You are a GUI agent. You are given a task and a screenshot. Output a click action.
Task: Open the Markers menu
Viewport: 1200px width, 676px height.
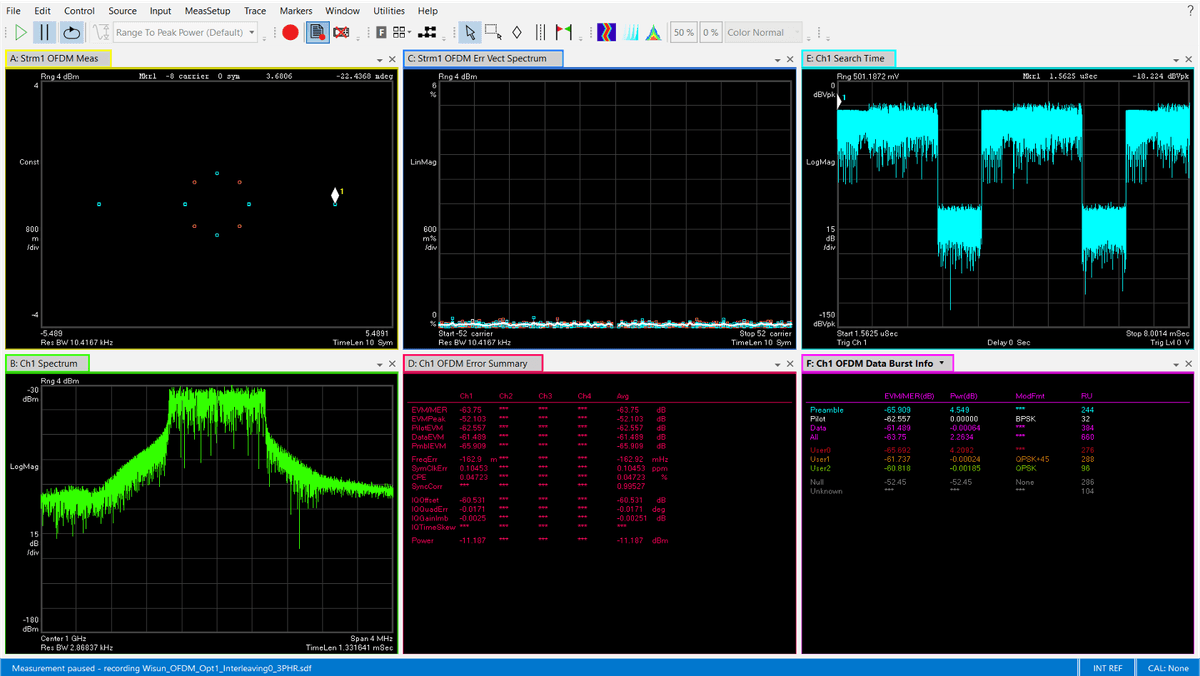(296, 10)
